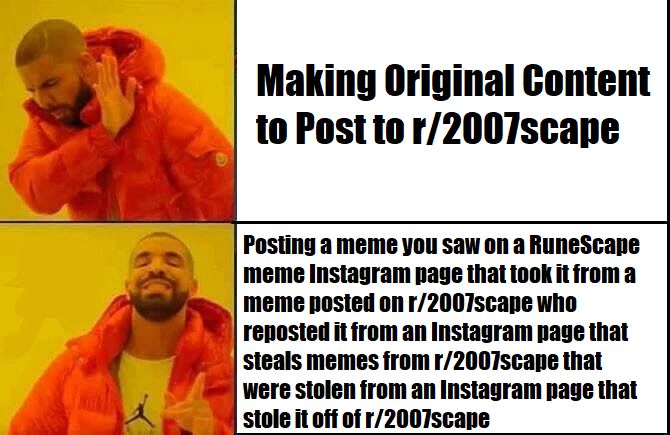
Task: Click the round badge on orange jacket sleeve
Action: pyautogui.click(x=221, y=159)
